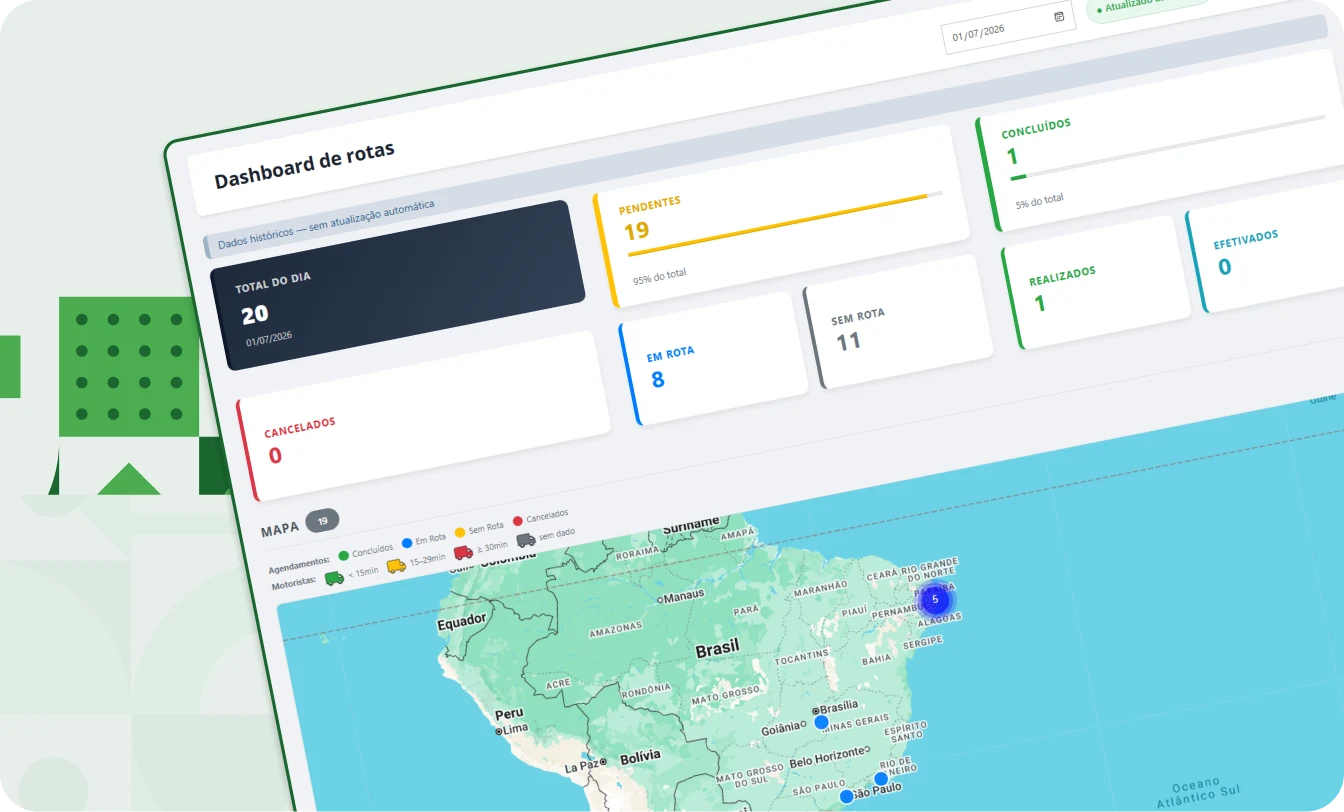Click the gray 19 badge beside MAPA
Image resolution: width=1344 pixels, height=812 pixels.
click(322, 521)
